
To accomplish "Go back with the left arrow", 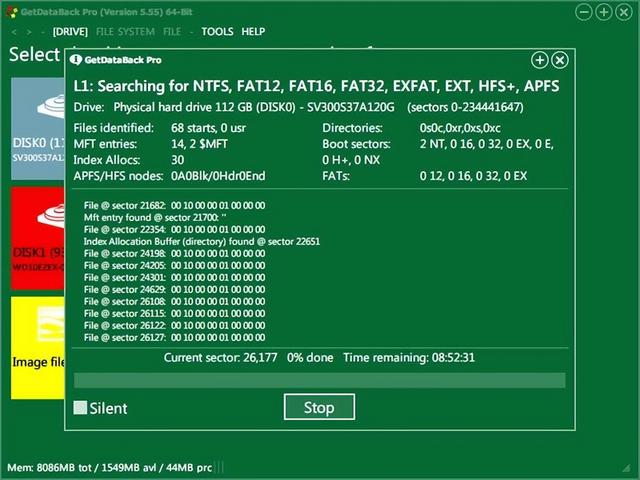I will pyautogui.click(x=14, y=32).
